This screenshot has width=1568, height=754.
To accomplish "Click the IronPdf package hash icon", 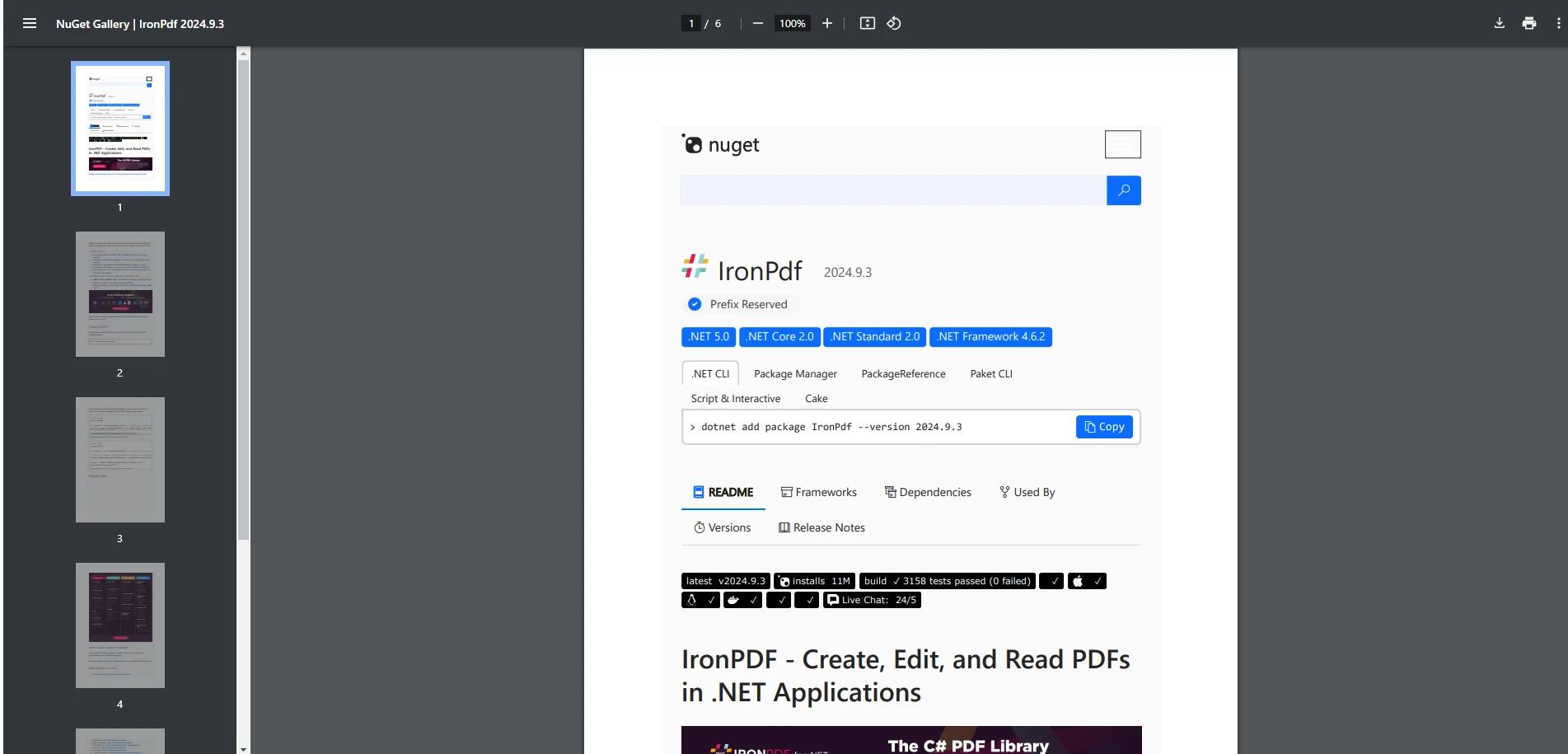I will click(695, 266).
